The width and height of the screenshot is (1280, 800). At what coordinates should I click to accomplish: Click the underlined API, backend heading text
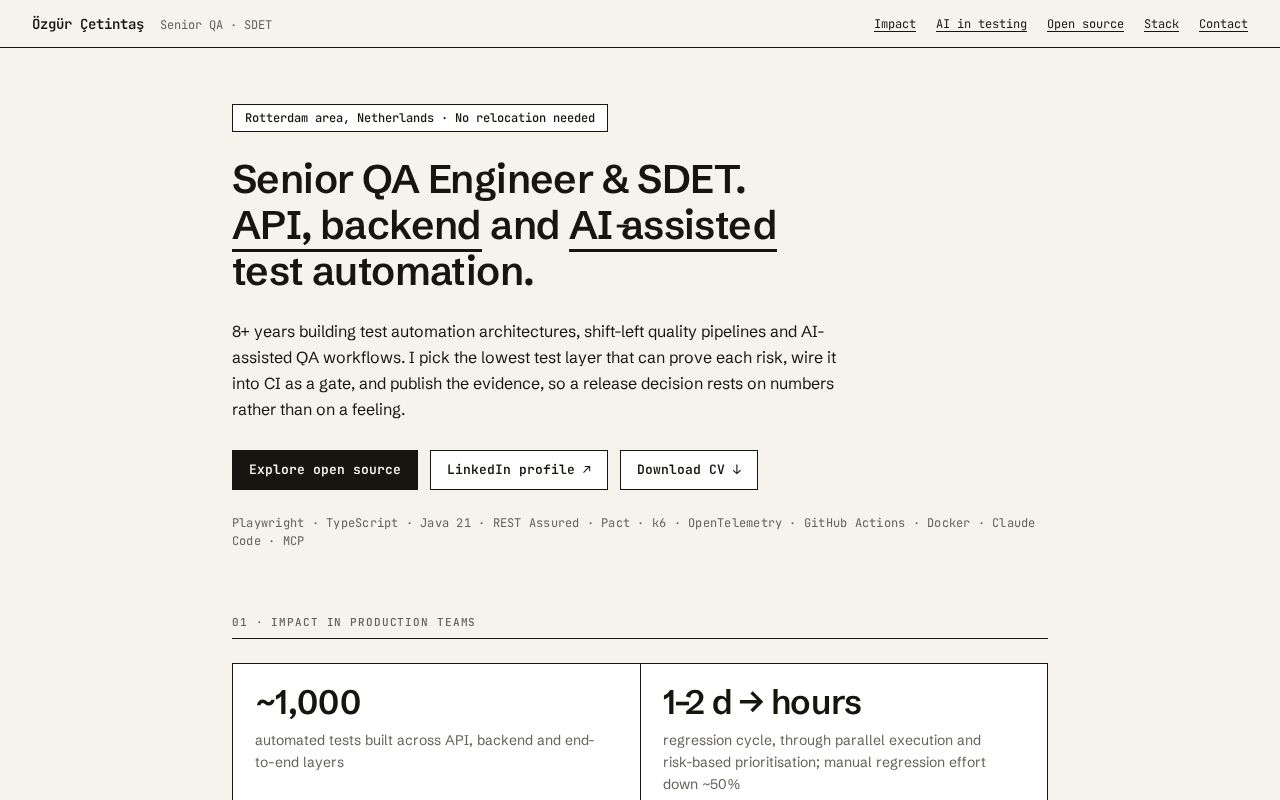click(x=356, y=226)
